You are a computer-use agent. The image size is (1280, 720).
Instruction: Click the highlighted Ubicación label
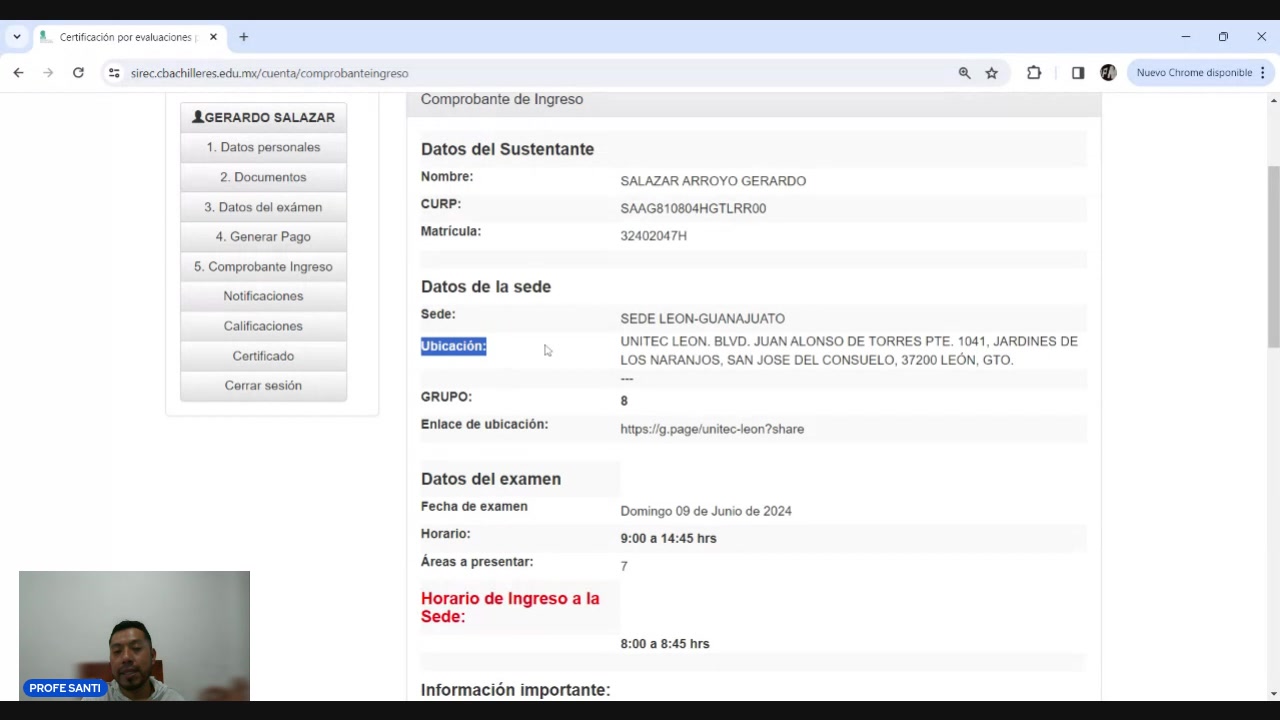pyautogui.click(x=453, y=346)
